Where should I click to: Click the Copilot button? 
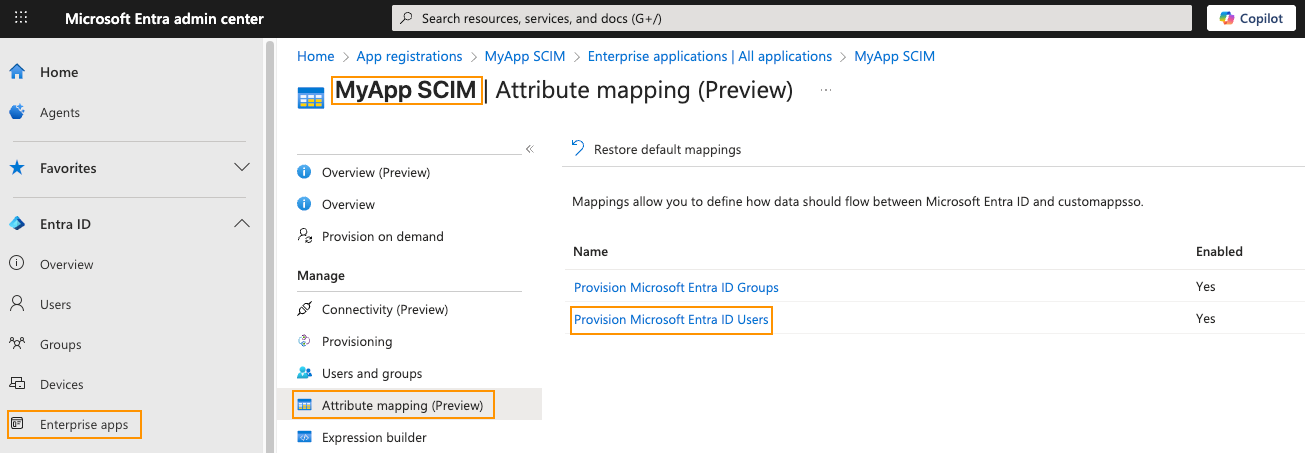tap(1252, 18)
